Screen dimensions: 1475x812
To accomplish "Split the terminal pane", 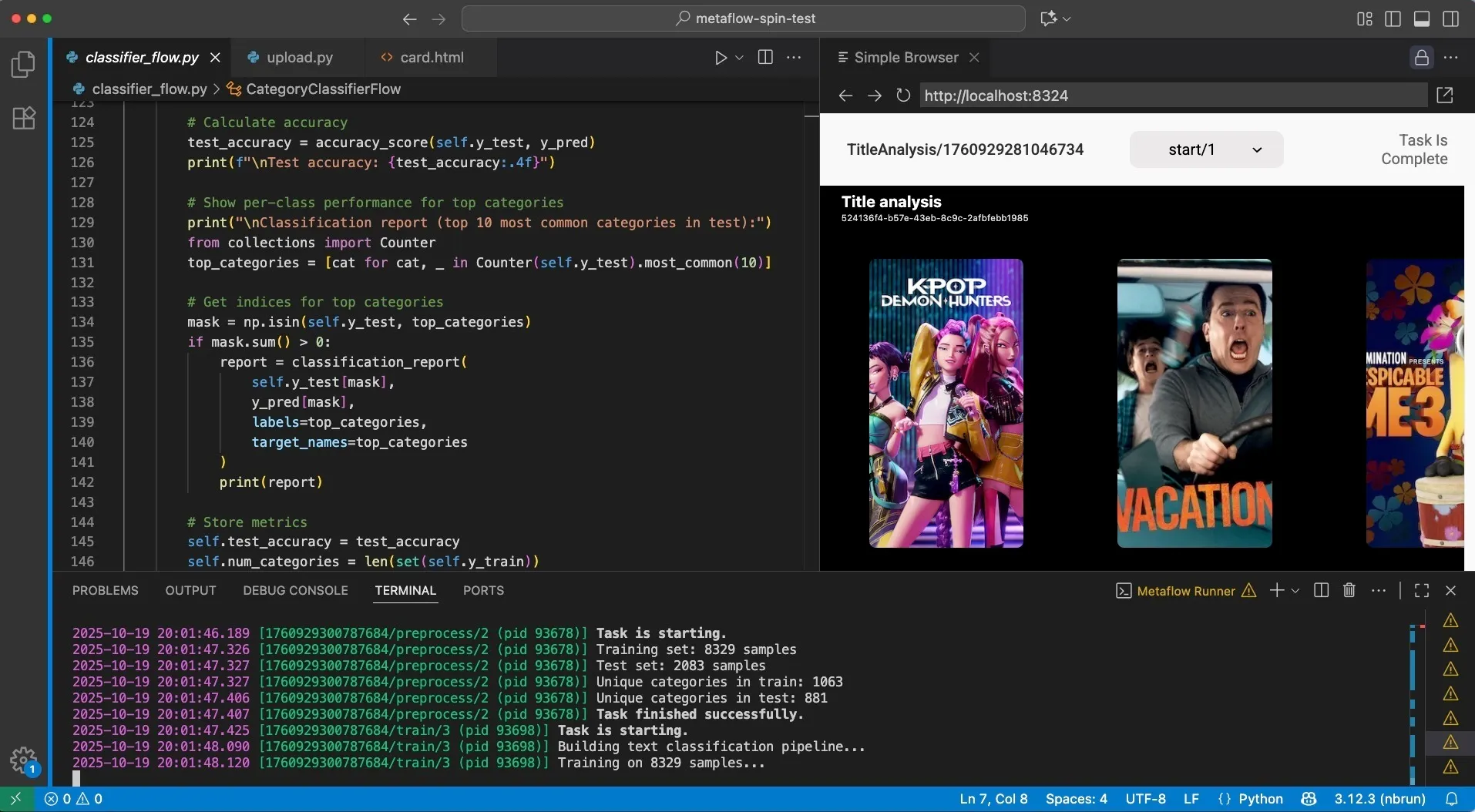I will coord(1321,590).
